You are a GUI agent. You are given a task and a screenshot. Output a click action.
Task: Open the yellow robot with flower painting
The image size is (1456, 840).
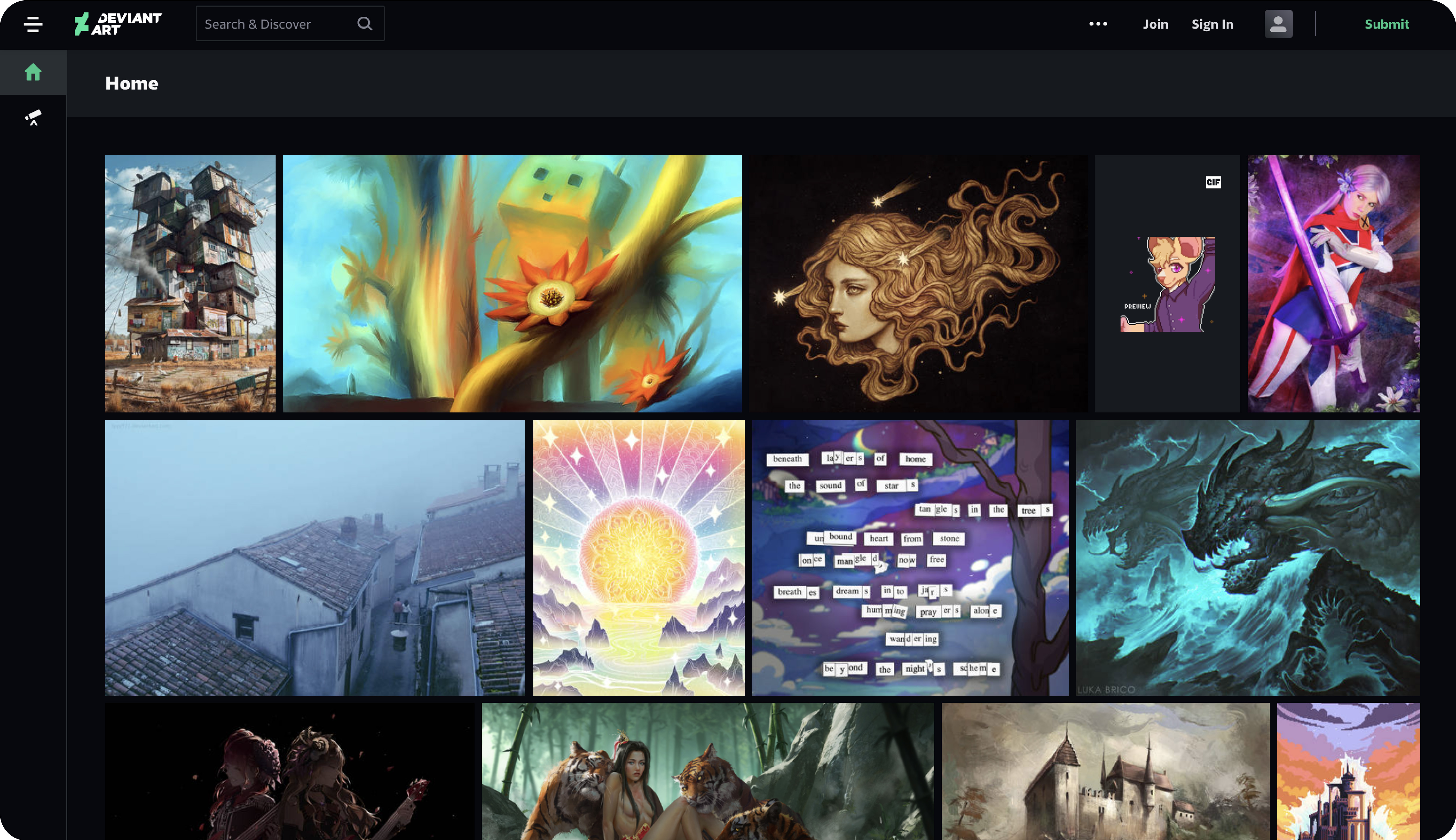tap(512, 283)
